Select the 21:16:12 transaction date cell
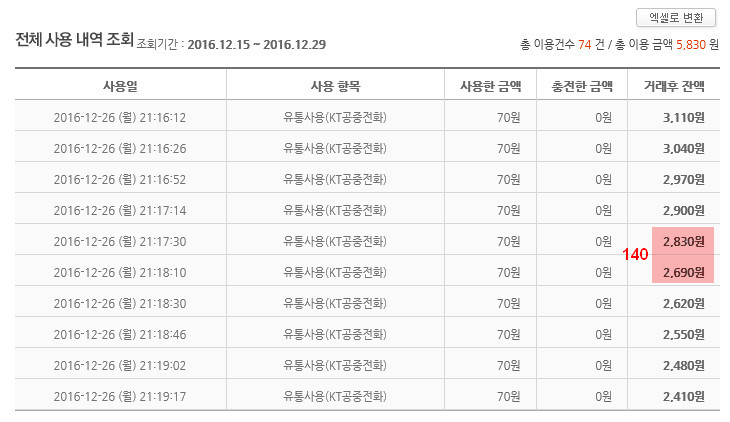Screen dimensions: 730x422 click(120, 117)
